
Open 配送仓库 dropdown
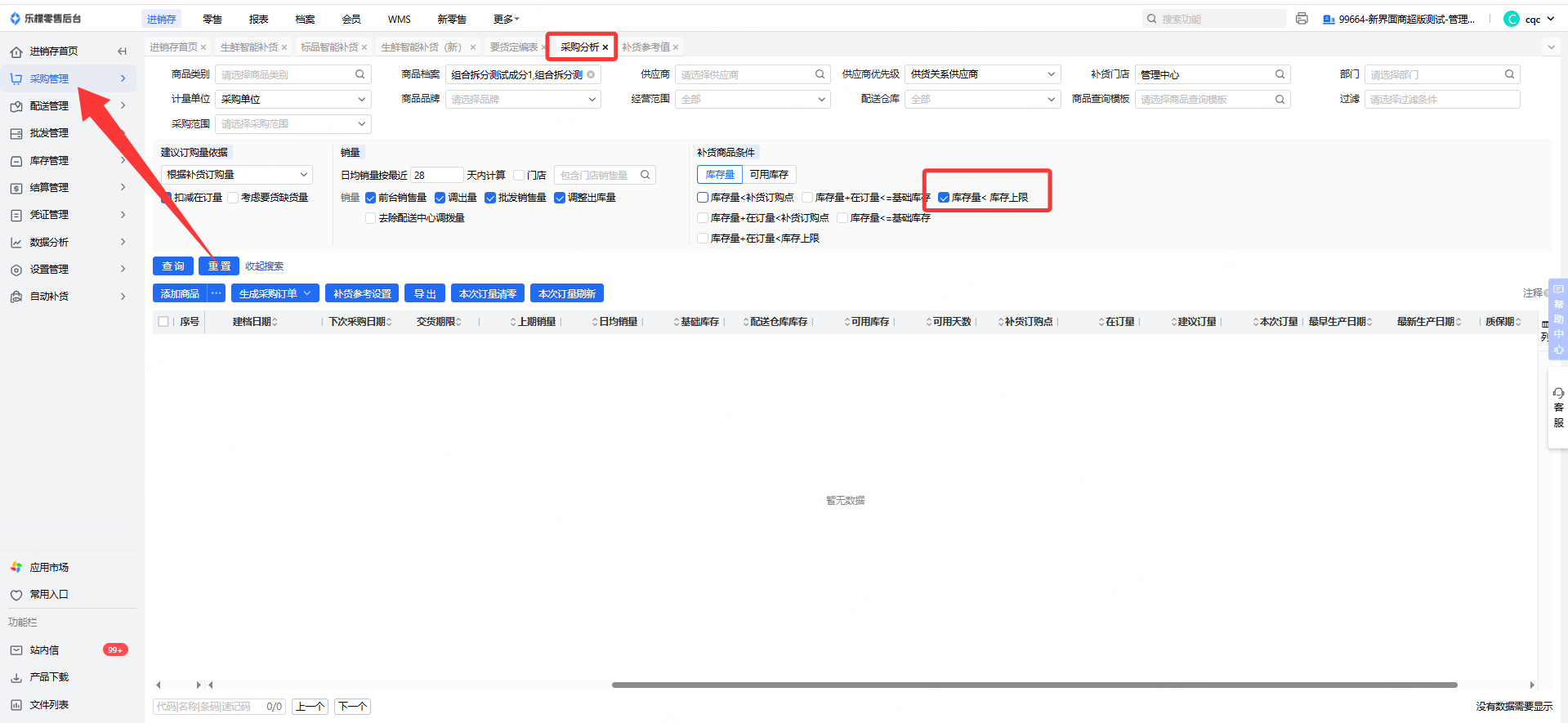[983, 99]
